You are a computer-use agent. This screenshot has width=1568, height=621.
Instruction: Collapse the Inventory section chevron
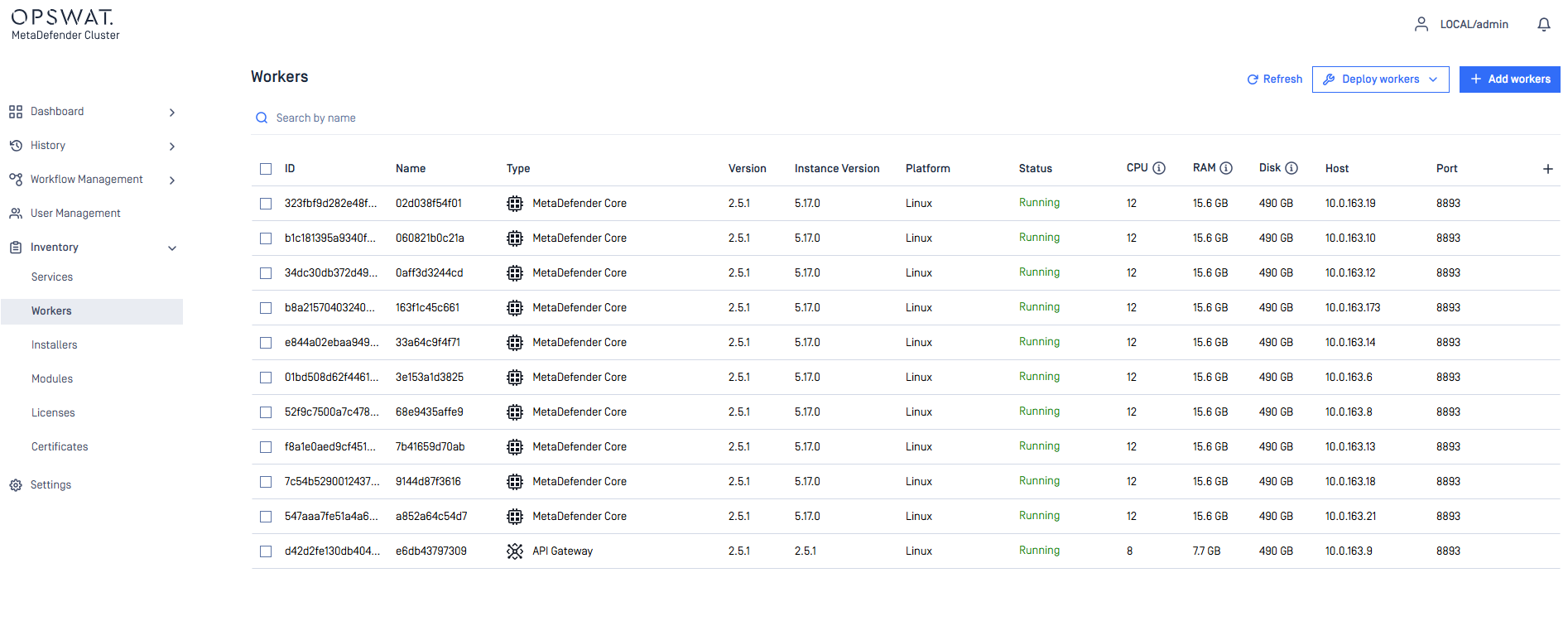pyautogui.click(x=172, y=248)
